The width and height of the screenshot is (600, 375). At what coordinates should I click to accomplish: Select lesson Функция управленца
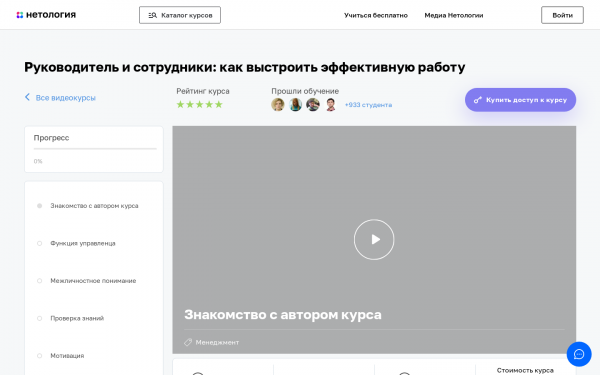coord(83,243)
